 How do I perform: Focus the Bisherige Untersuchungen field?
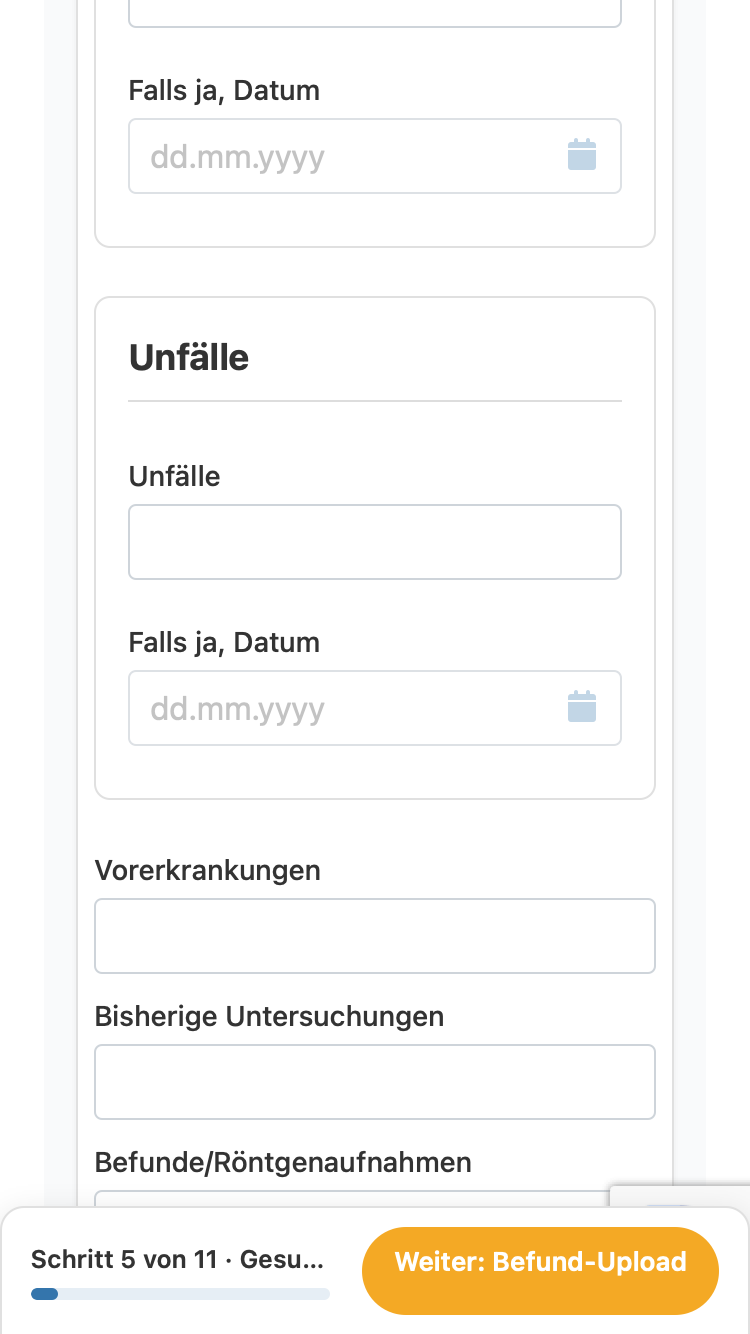[375, 1082]
